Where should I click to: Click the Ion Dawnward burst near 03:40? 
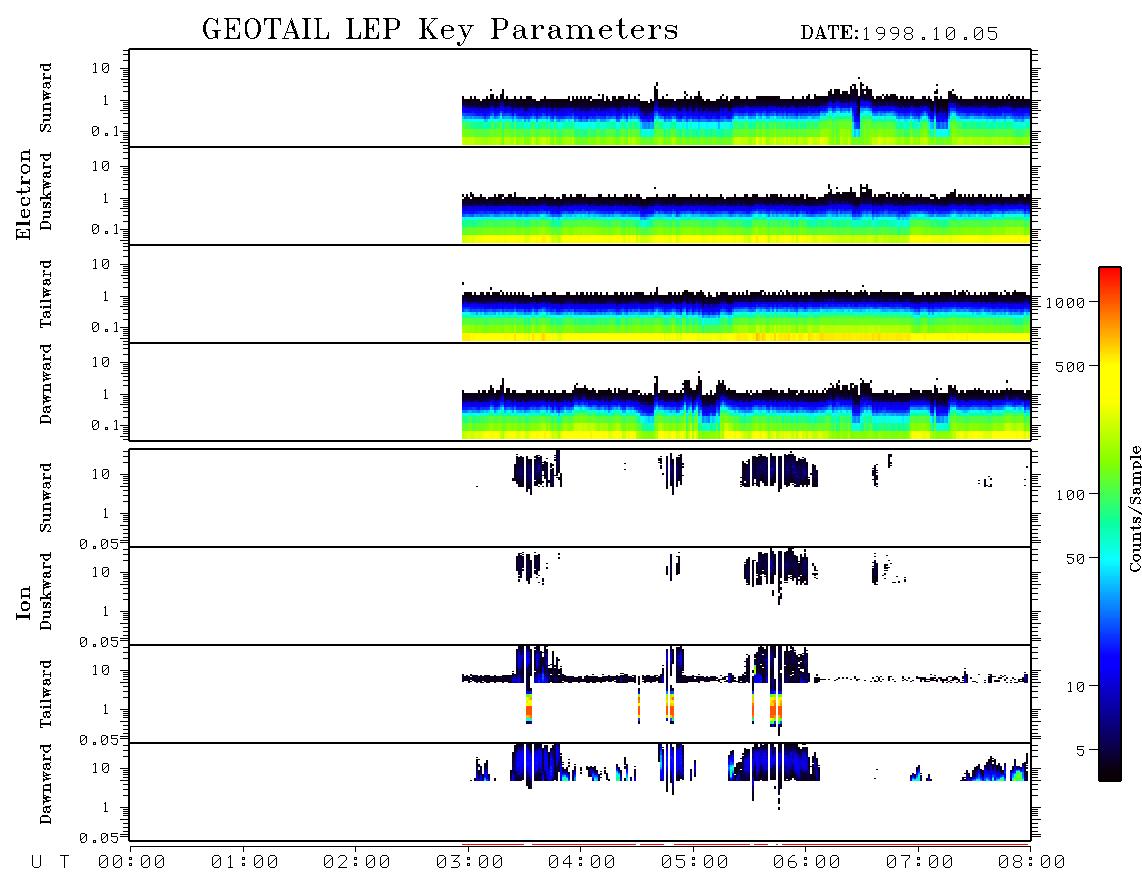point(537,763)
